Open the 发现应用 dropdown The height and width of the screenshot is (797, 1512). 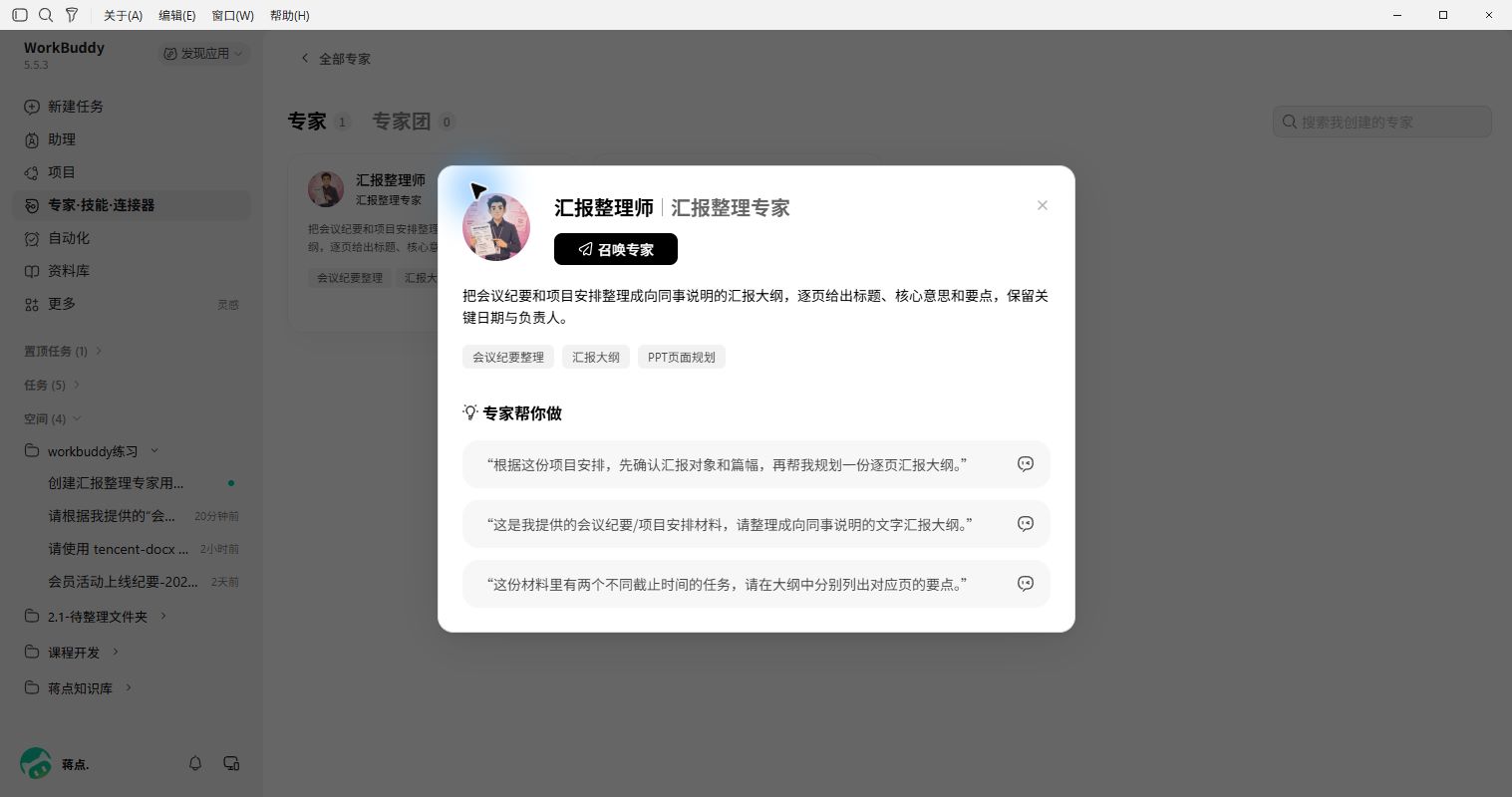(x=203, y=53)
